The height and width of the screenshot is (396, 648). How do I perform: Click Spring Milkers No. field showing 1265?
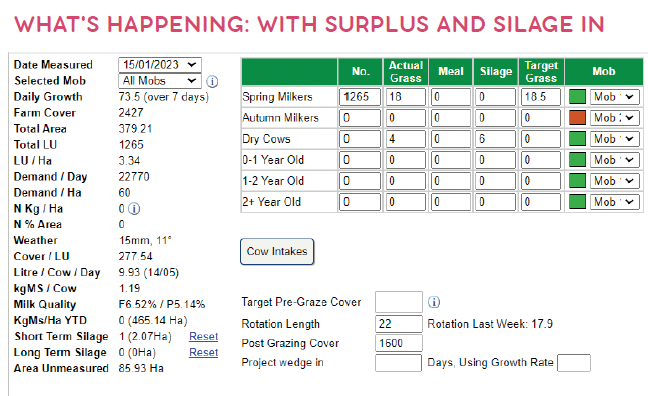[360, 97]
